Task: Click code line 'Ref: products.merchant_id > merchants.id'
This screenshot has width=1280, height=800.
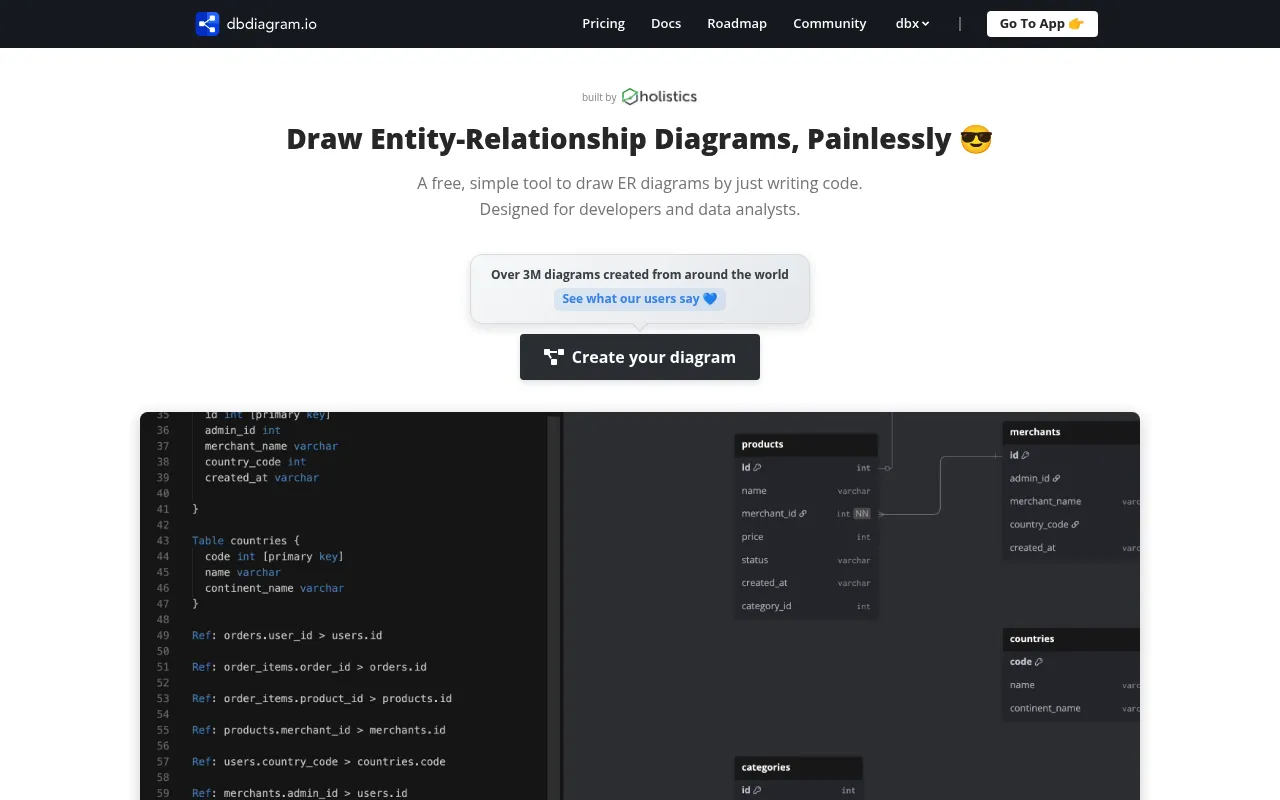Action: 319,730
